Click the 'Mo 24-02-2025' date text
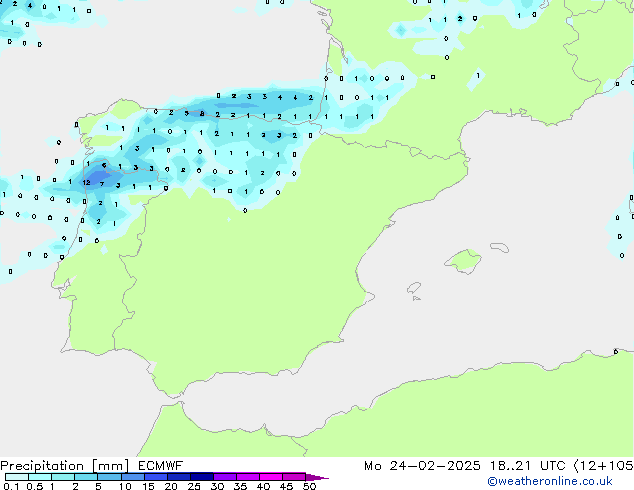This screenshot has width=634, height=490. tap(422, 466)
